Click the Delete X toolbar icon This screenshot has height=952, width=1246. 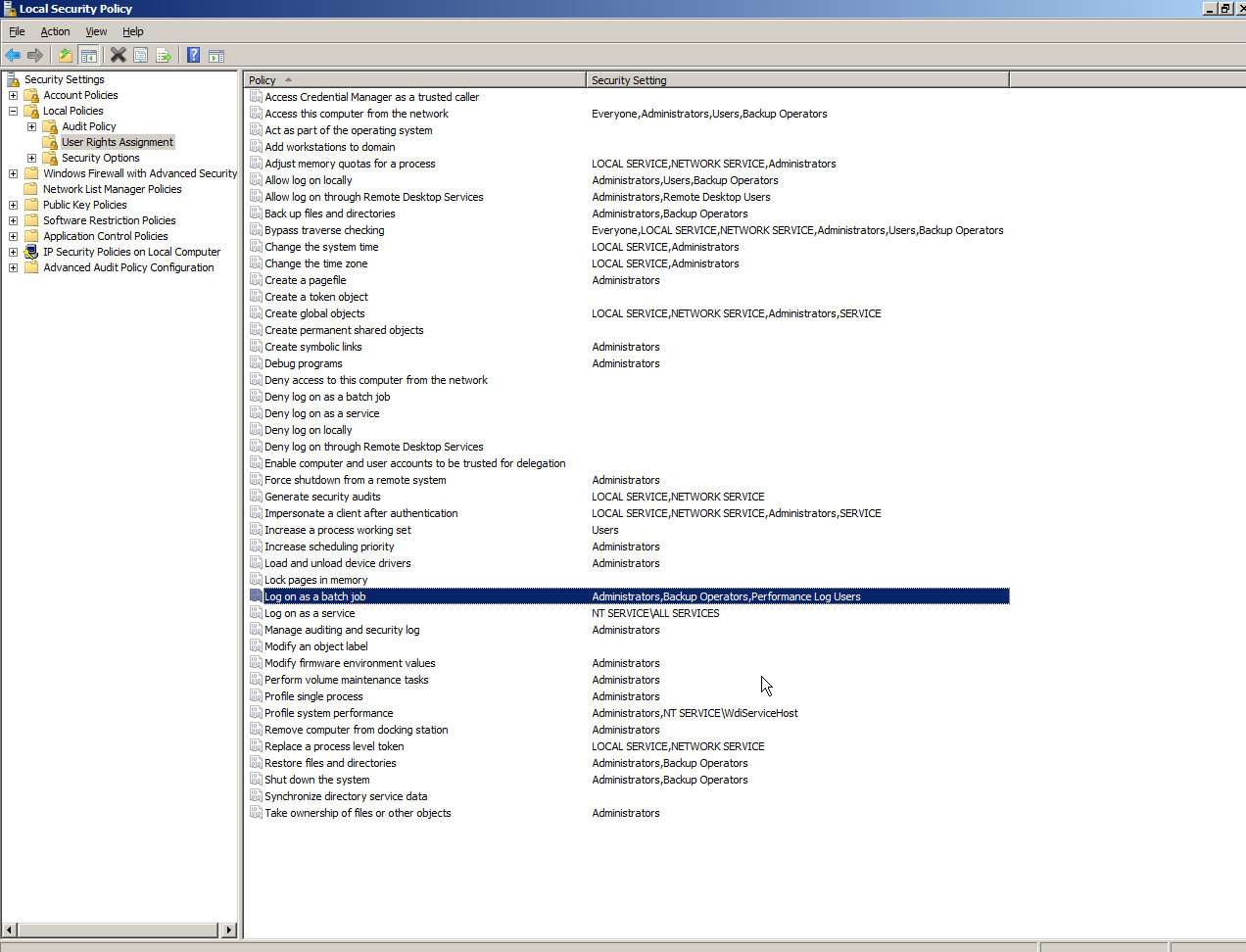(x=118, y=55)
